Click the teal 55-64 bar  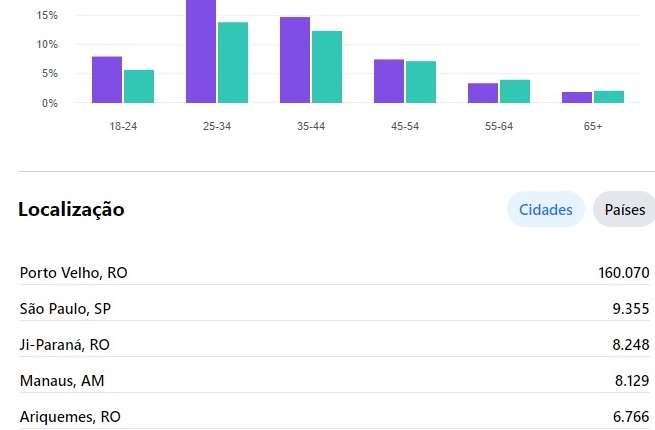515,91
